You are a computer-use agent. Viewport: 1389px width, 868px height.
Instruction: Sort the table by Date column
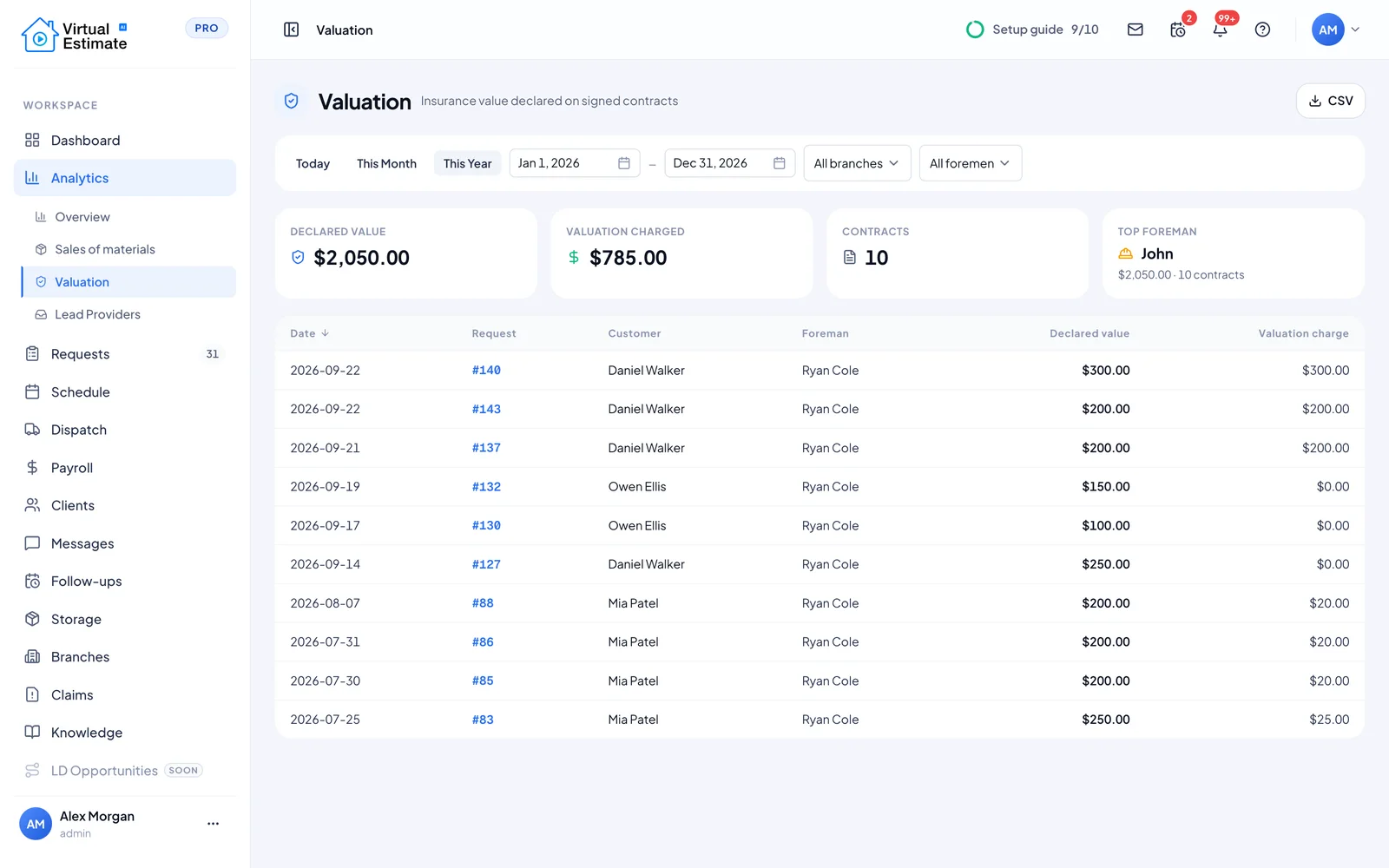310,333
